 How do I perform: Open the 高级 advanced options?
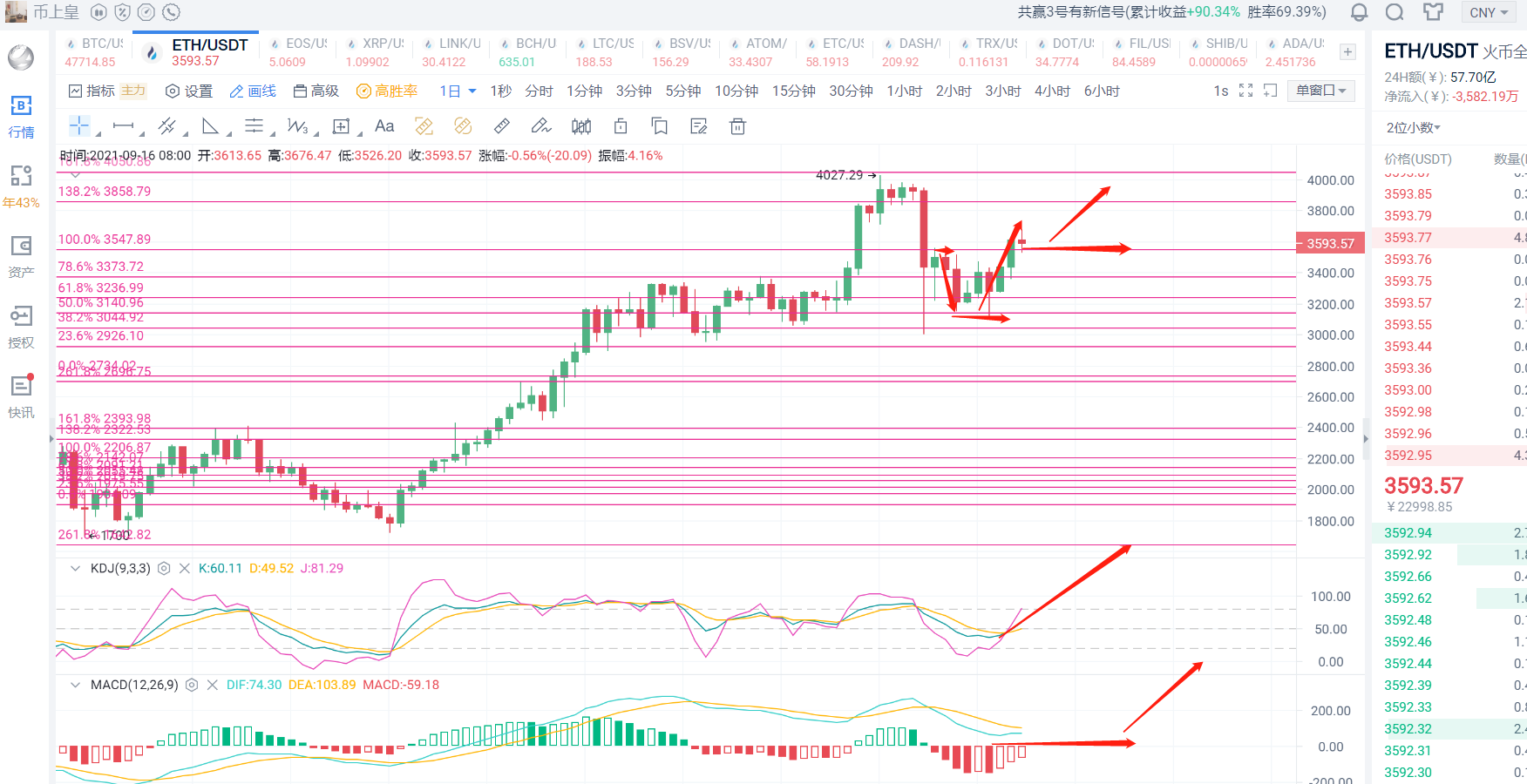(316, 91)
